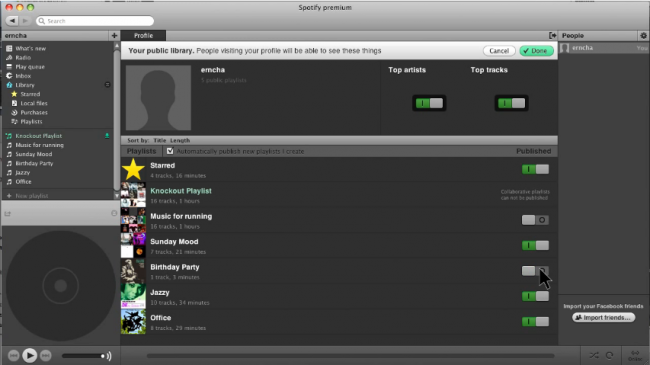Screen dimensions: 650x365
Task: Open Local files under Library
Action: click(34, 103)
